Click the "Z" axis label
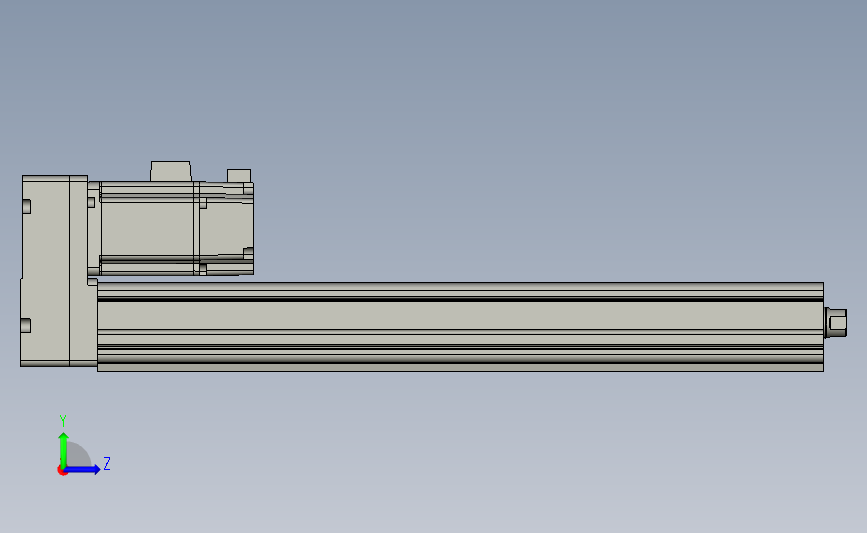Viewport: 867px width, 533px height. click(x=107, y=463)
